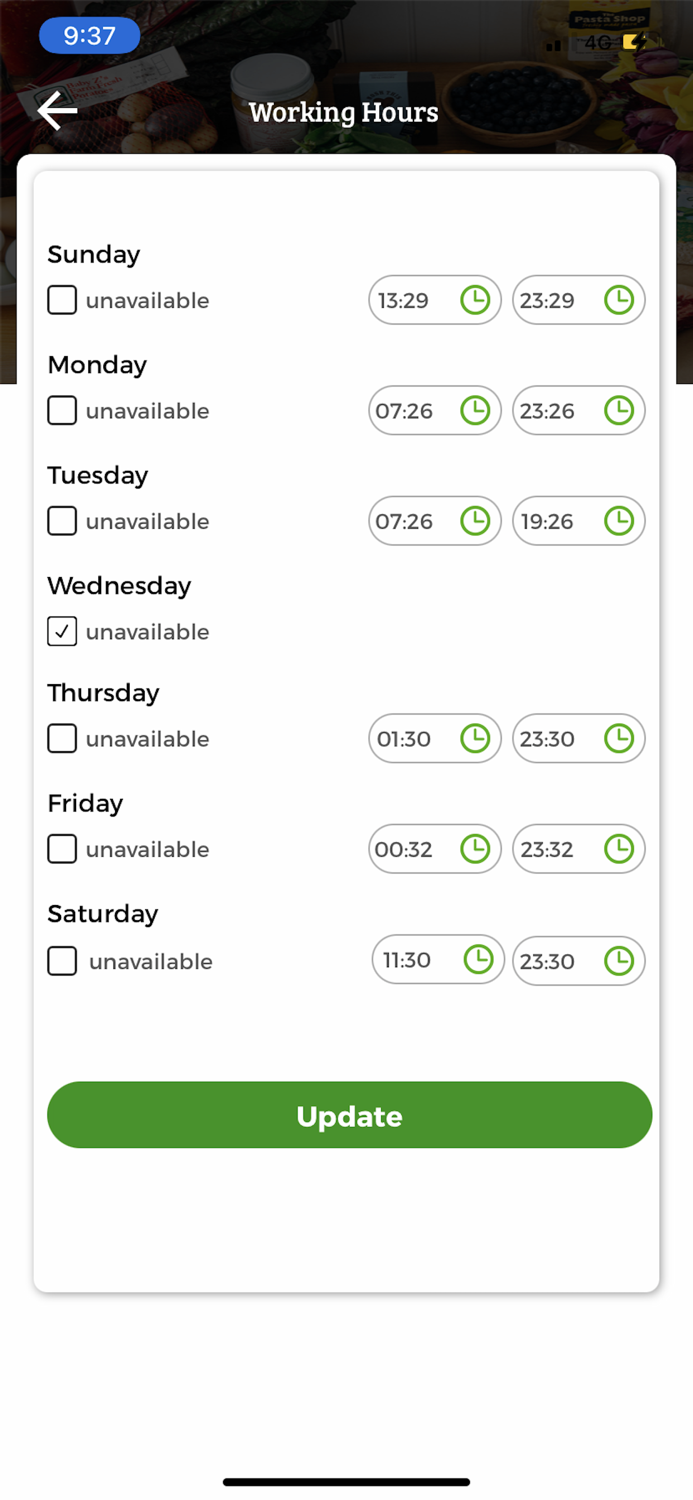Open clock picker for Sunday 23:29 end
Image resolution: width=693 pixels, height=1500 pixels.
(619, 300)
